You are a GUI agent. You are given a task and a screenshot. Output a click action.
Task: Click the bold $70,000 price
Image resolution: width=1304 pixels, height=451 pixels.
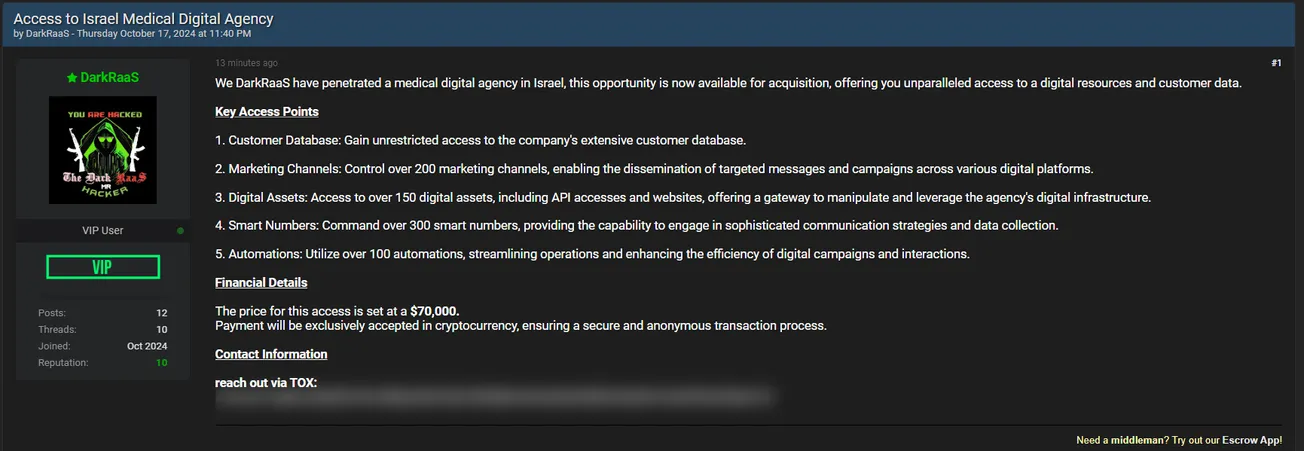435,311
